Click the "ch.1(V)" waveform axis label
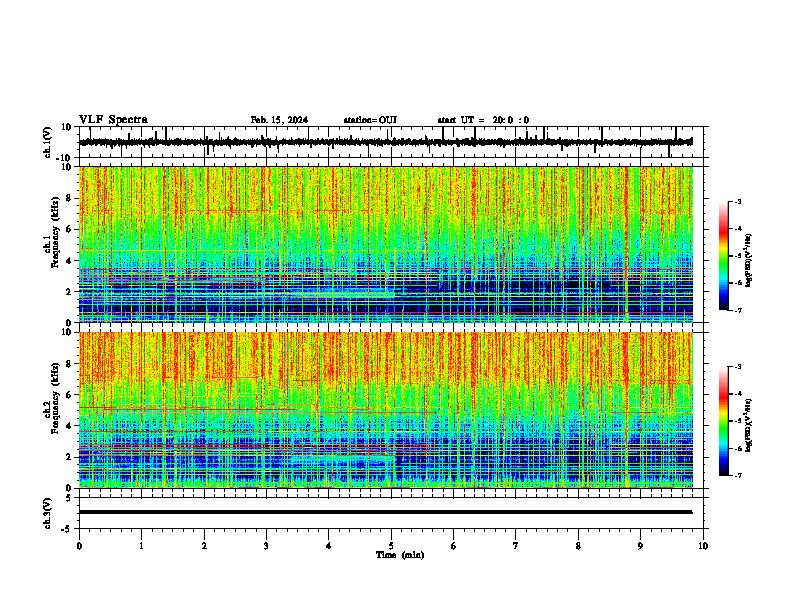 coord(48,142)
